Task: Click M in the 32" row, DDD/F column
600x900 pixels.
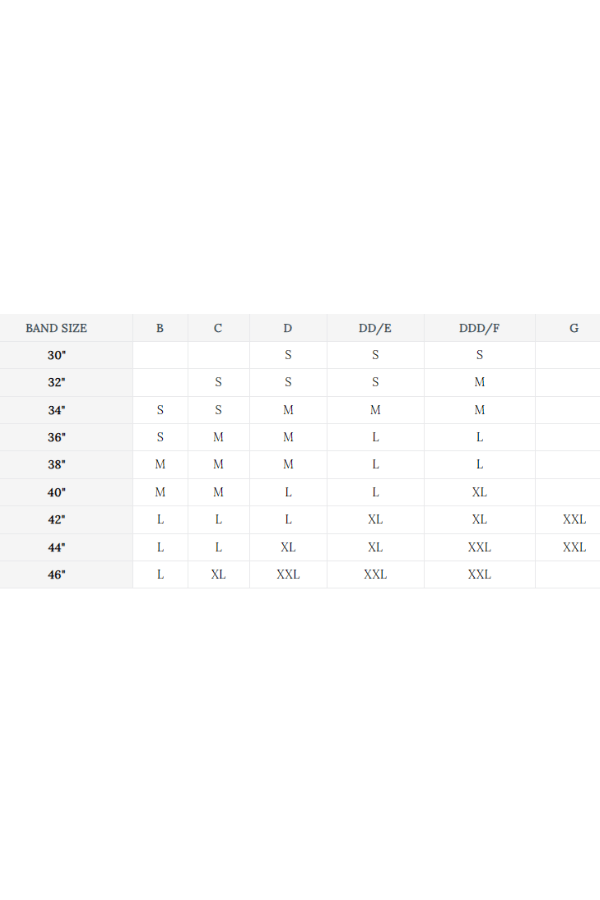Action: click(480, 383)
